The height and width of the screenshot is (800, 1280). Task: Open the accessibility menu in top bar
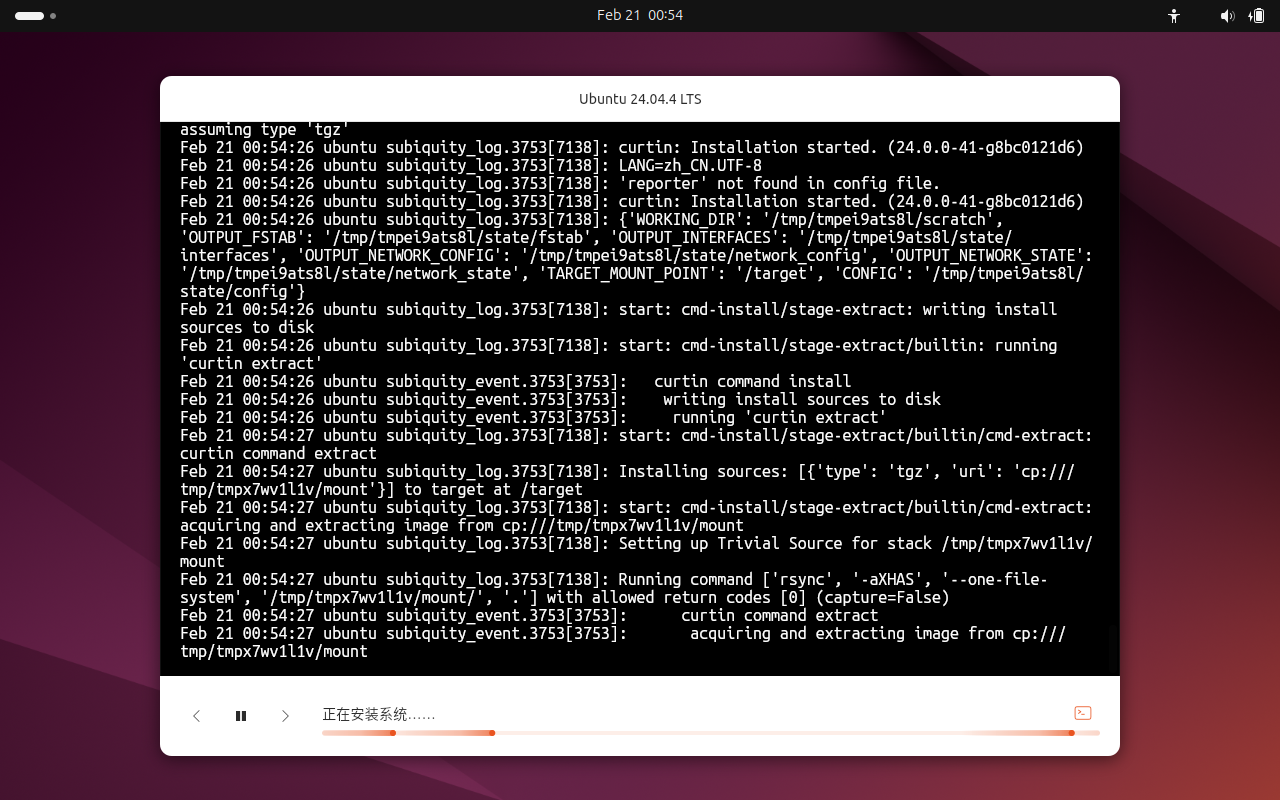(1174, 16)
